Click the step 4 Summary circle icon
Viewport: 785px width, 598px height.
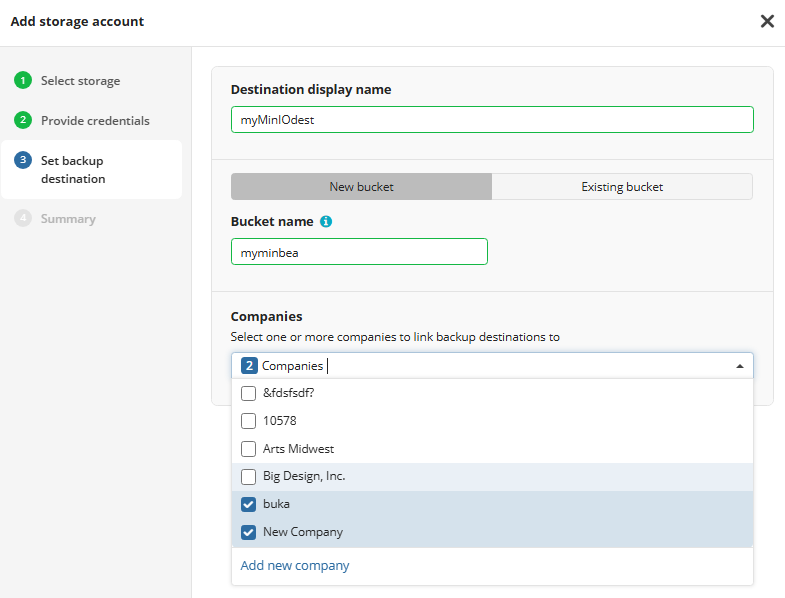[23, 219]
